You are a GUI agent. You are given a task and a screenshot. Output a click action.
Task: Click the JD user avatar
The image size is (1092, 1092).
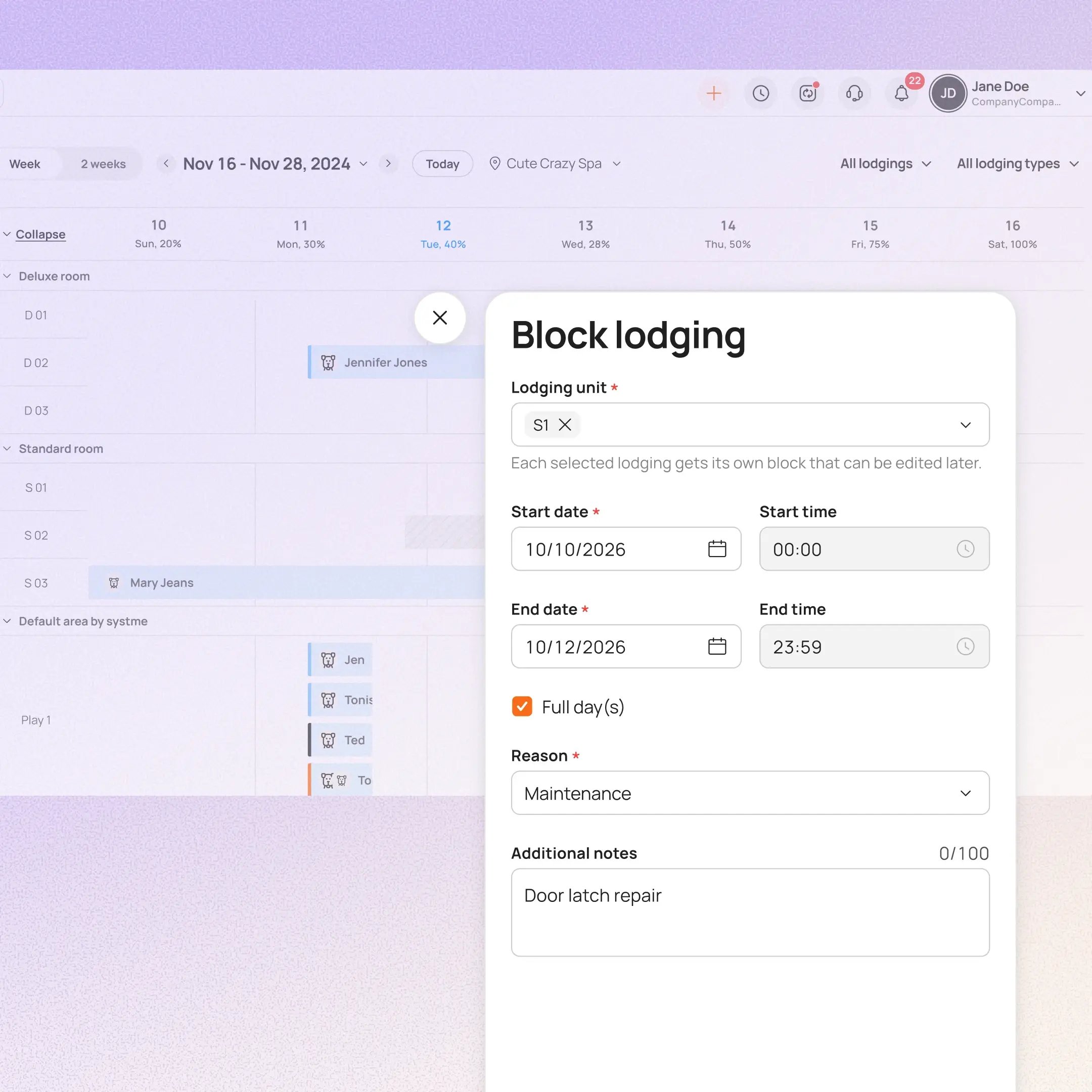coord(948,93)
